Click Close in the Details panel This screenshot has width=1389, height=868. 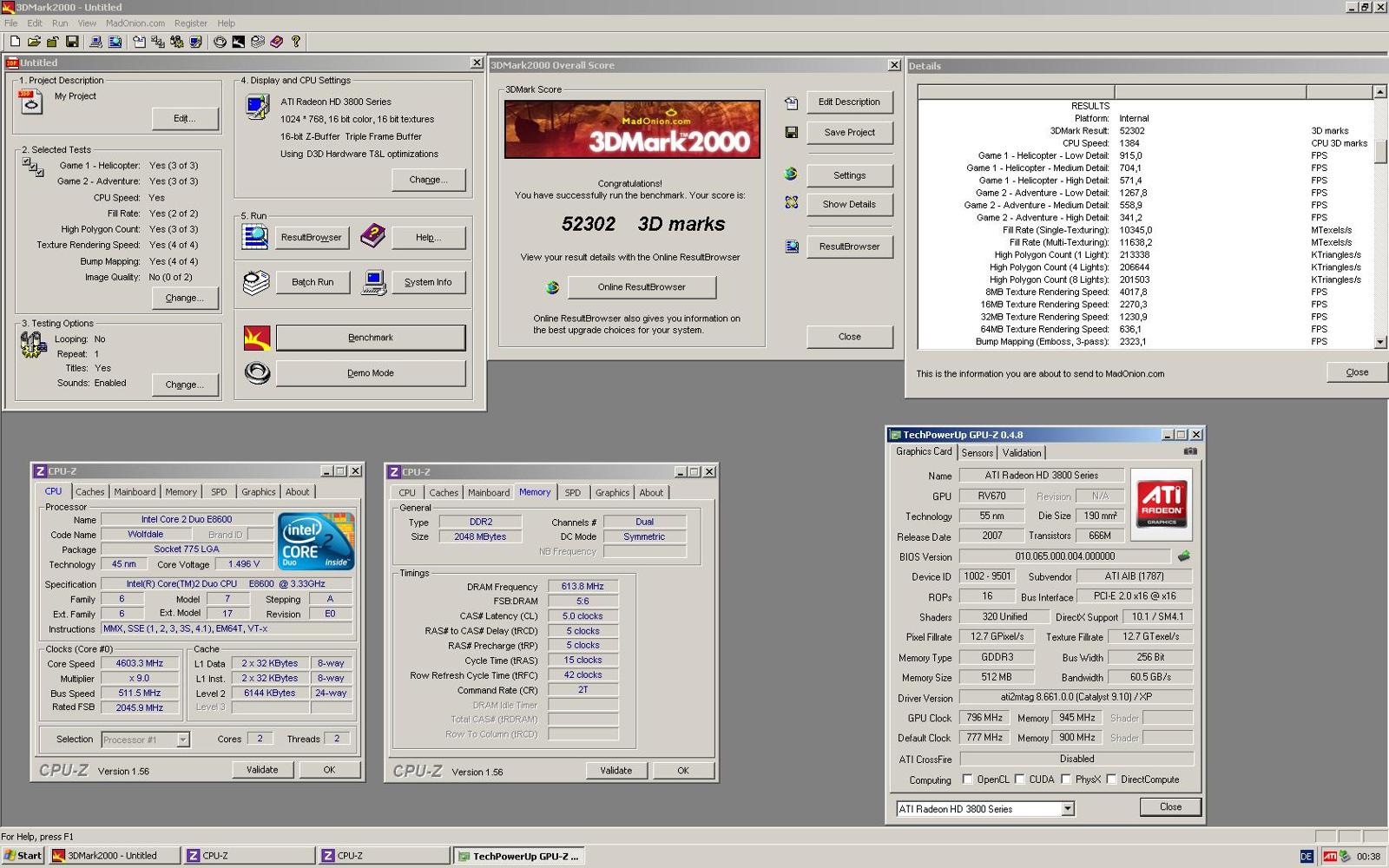(1357, 372)
